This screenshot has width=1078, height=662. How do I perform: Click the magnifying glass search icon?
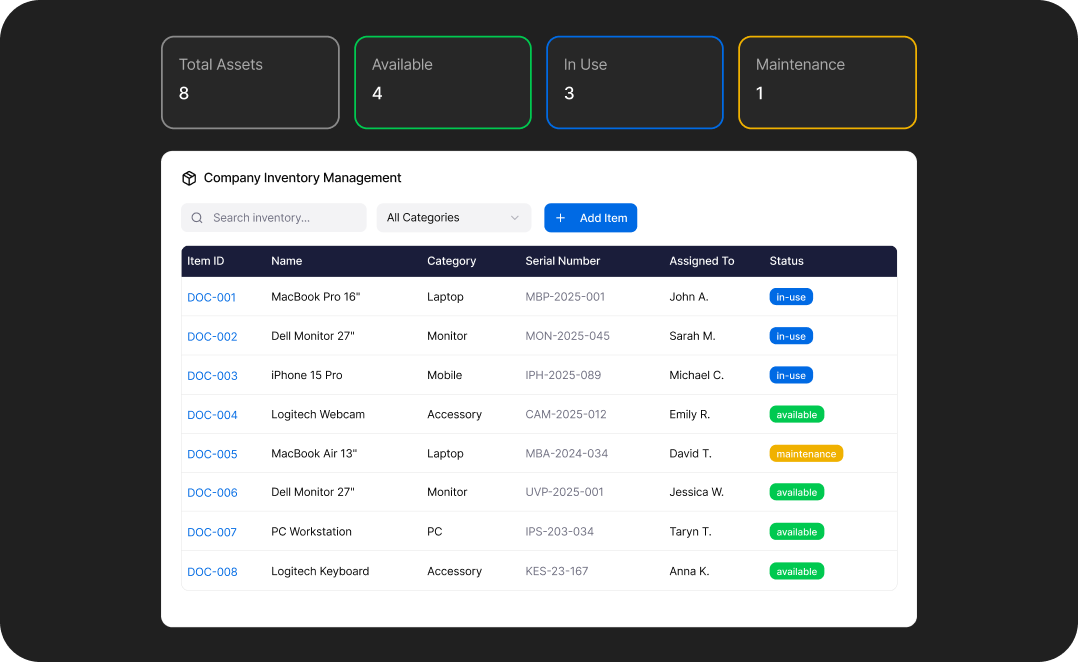(x=197, y=218)
